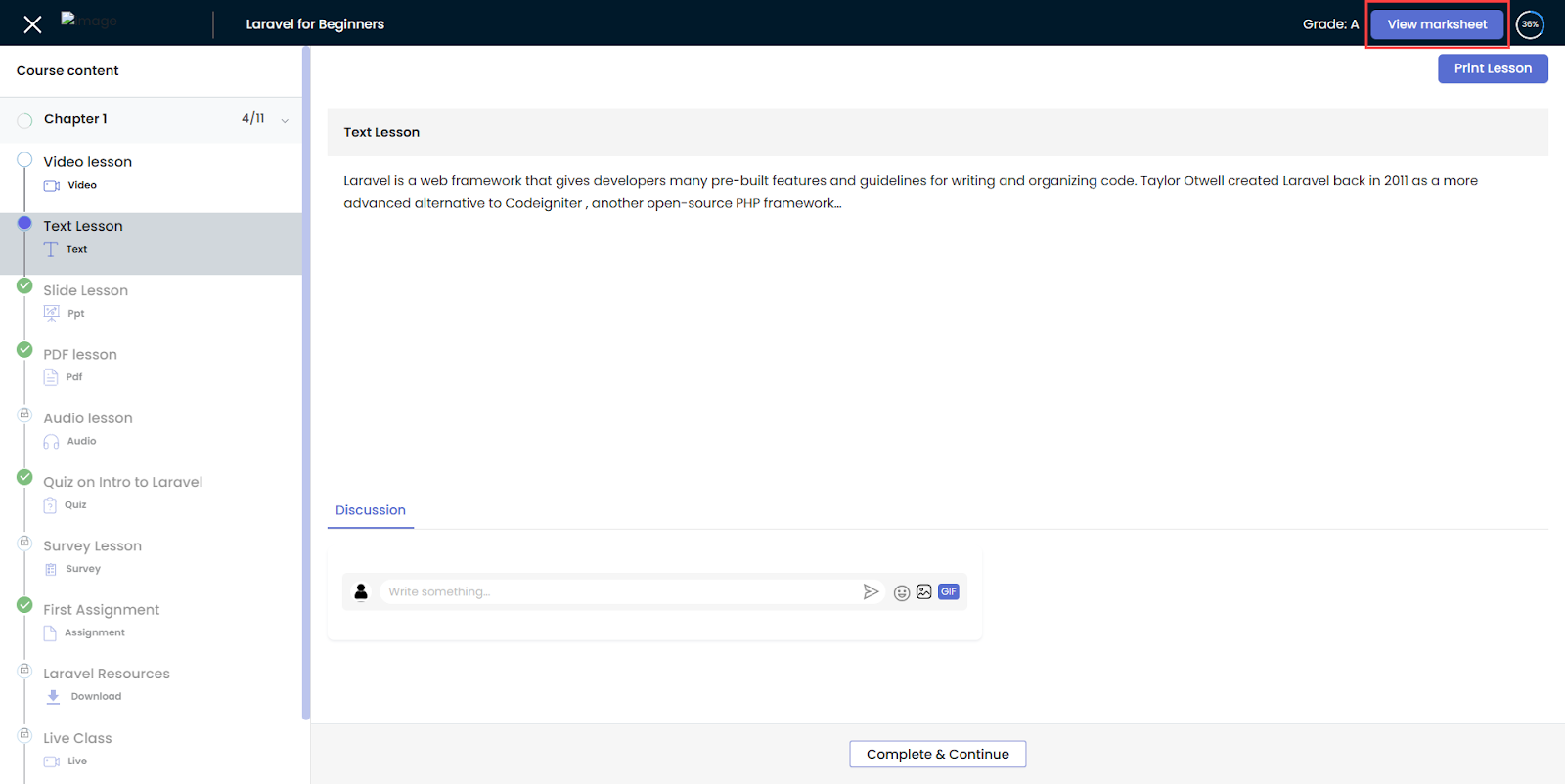Send the comment with the paper plane icon

tap(871, 591)
